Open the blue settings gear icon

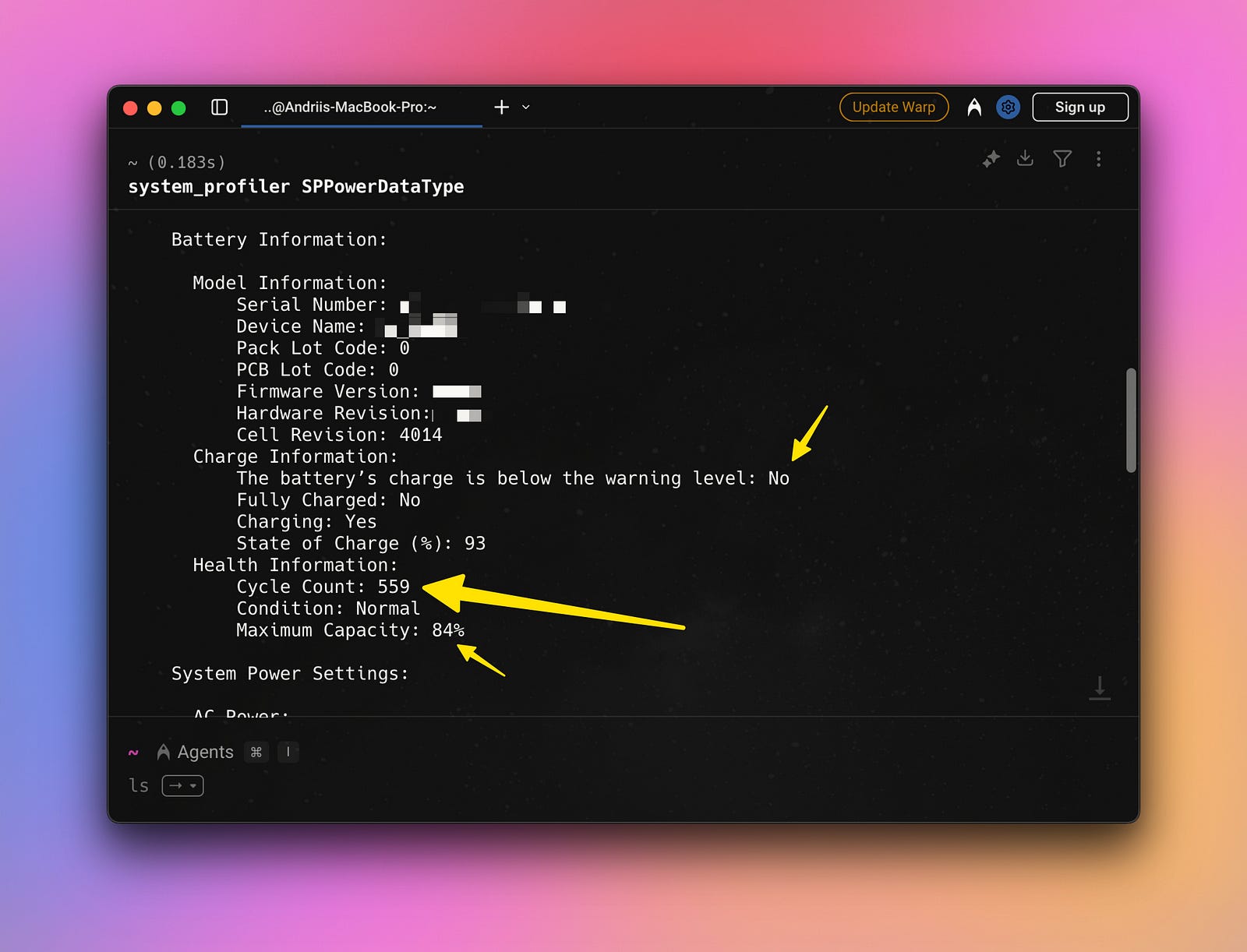(1009, 107)
